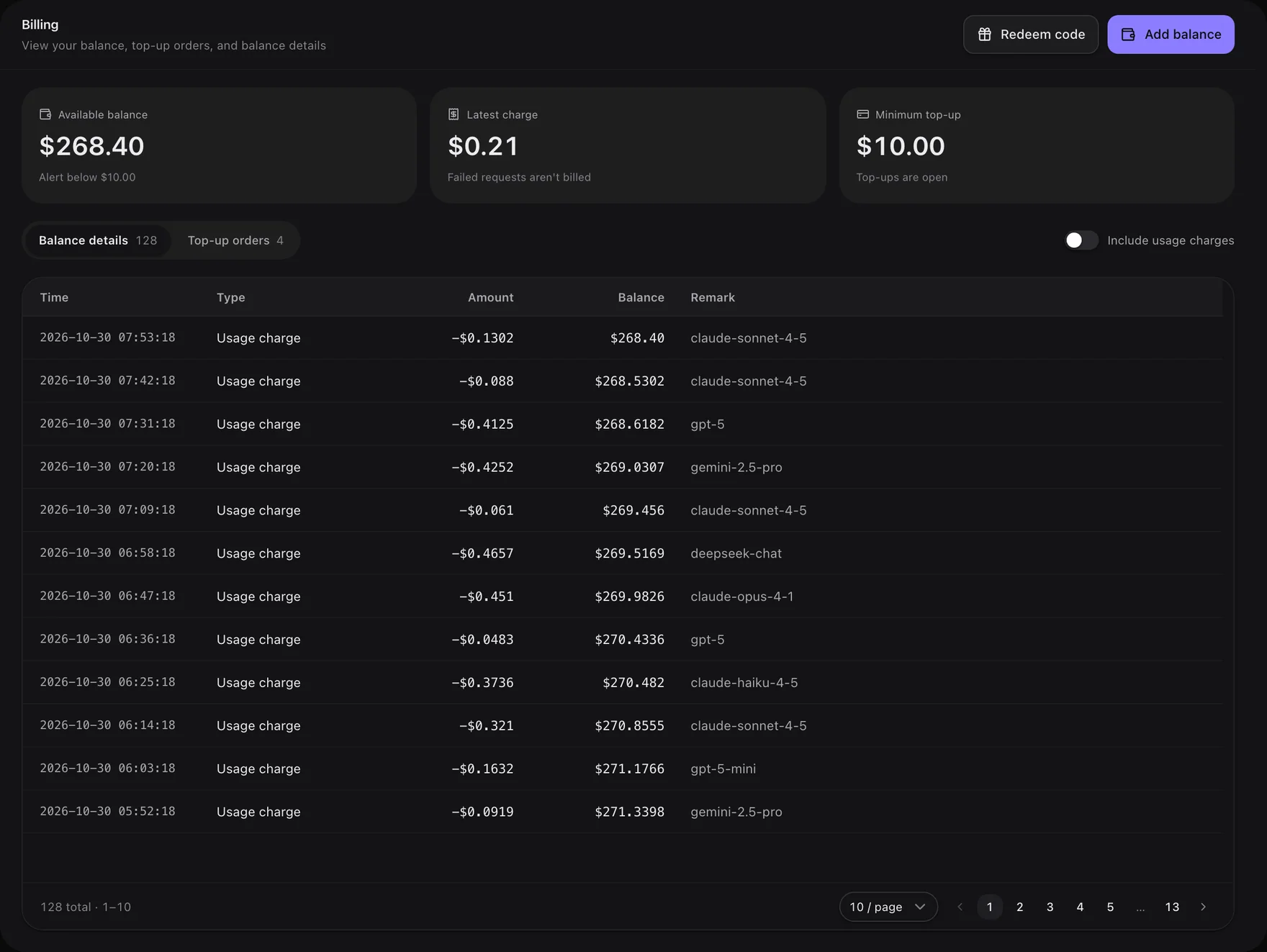Screen dimensions: 1267x952
Task: Select remark gemini-2.5-pro at 07:20:18
Action: tap(736, 468)
